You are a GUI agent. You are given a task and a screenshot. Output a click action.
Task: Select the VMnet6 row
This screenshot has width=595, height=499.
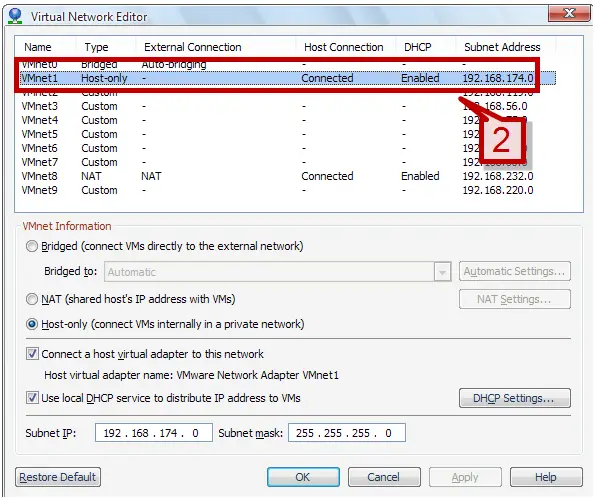coord(288,148)
